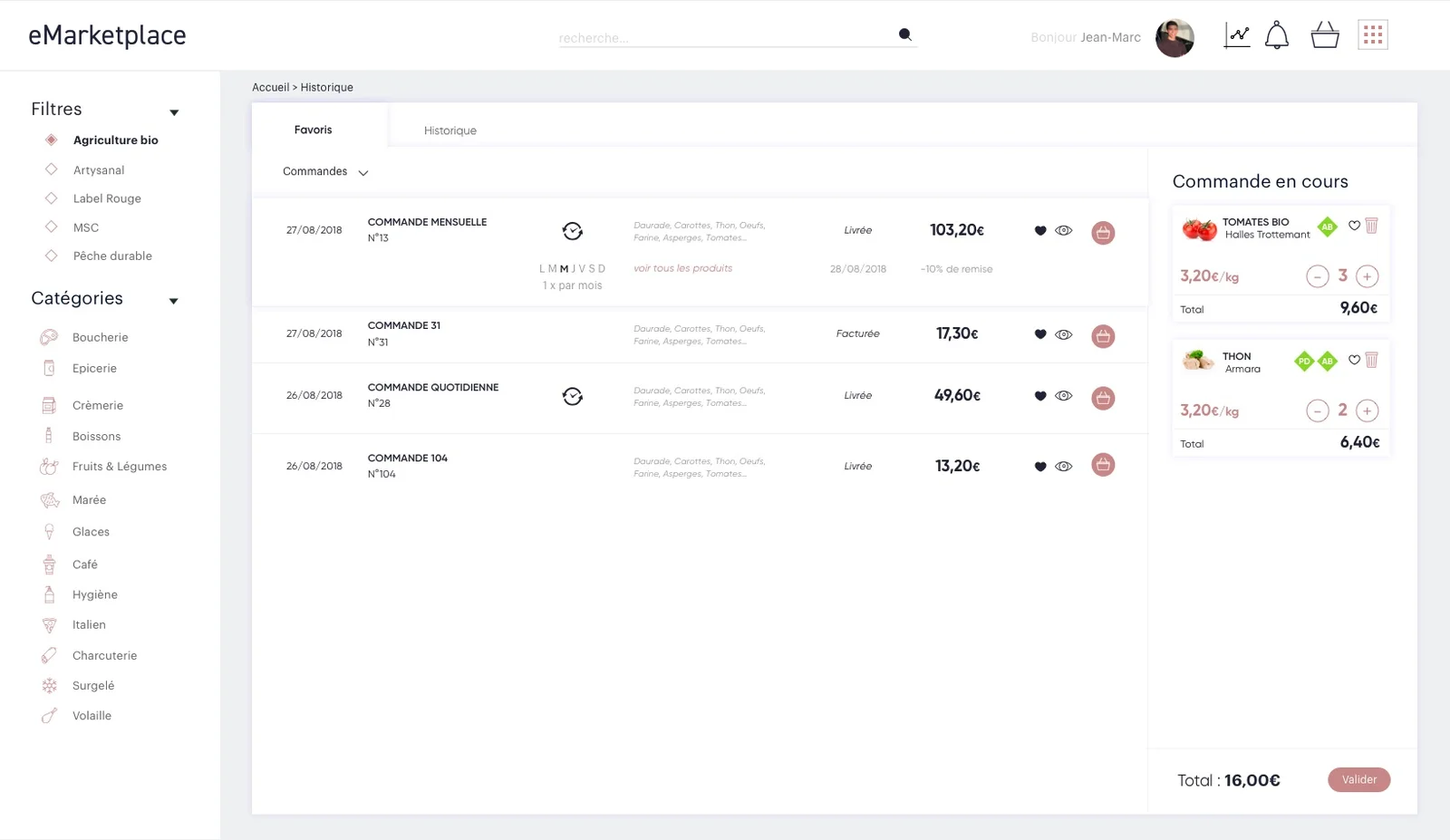1450x840 pixels.
Task: Increase Tomates Bio quantity
Action: point(1368,276)
